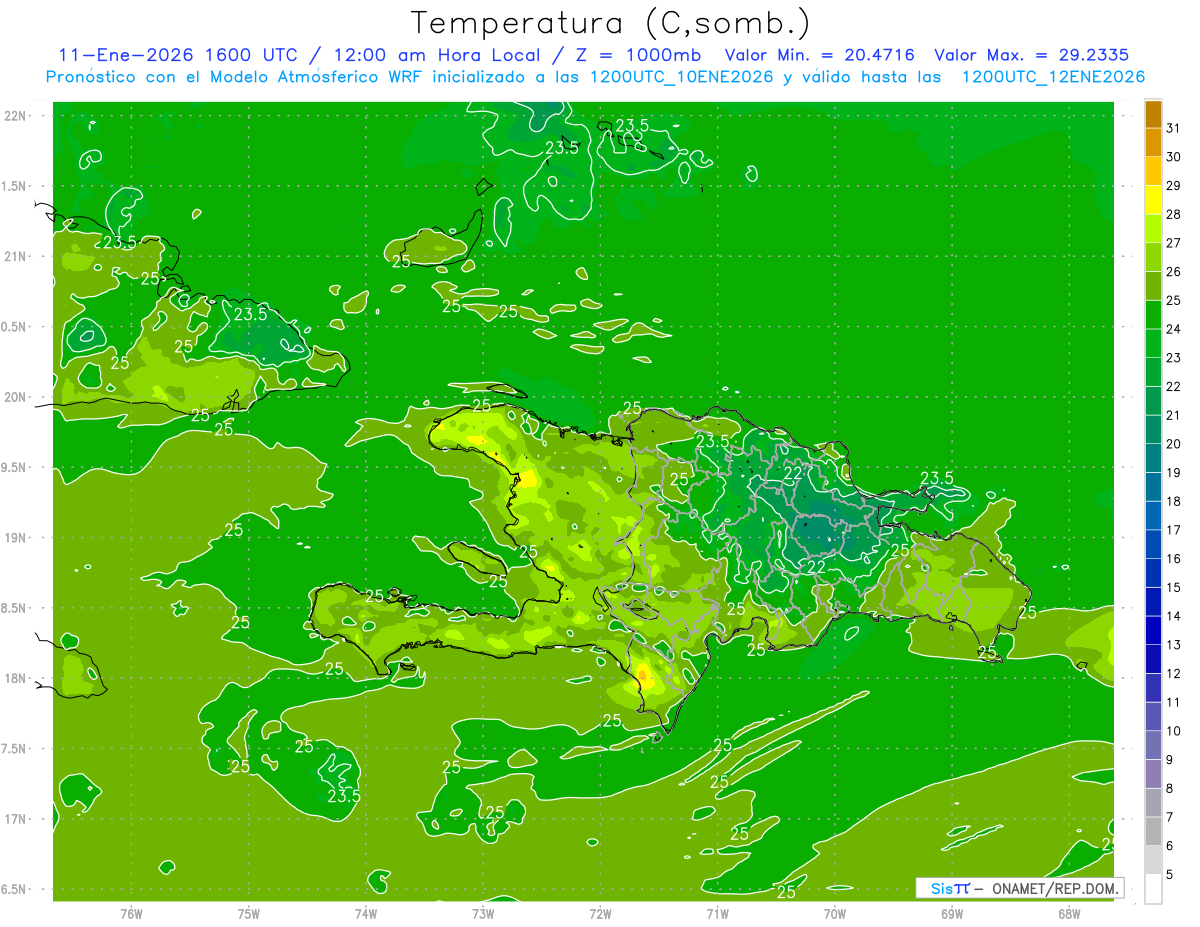The image size is (1200, 927).
Task: Click the colorbar scale label "12"
Action: [1174, 674]
